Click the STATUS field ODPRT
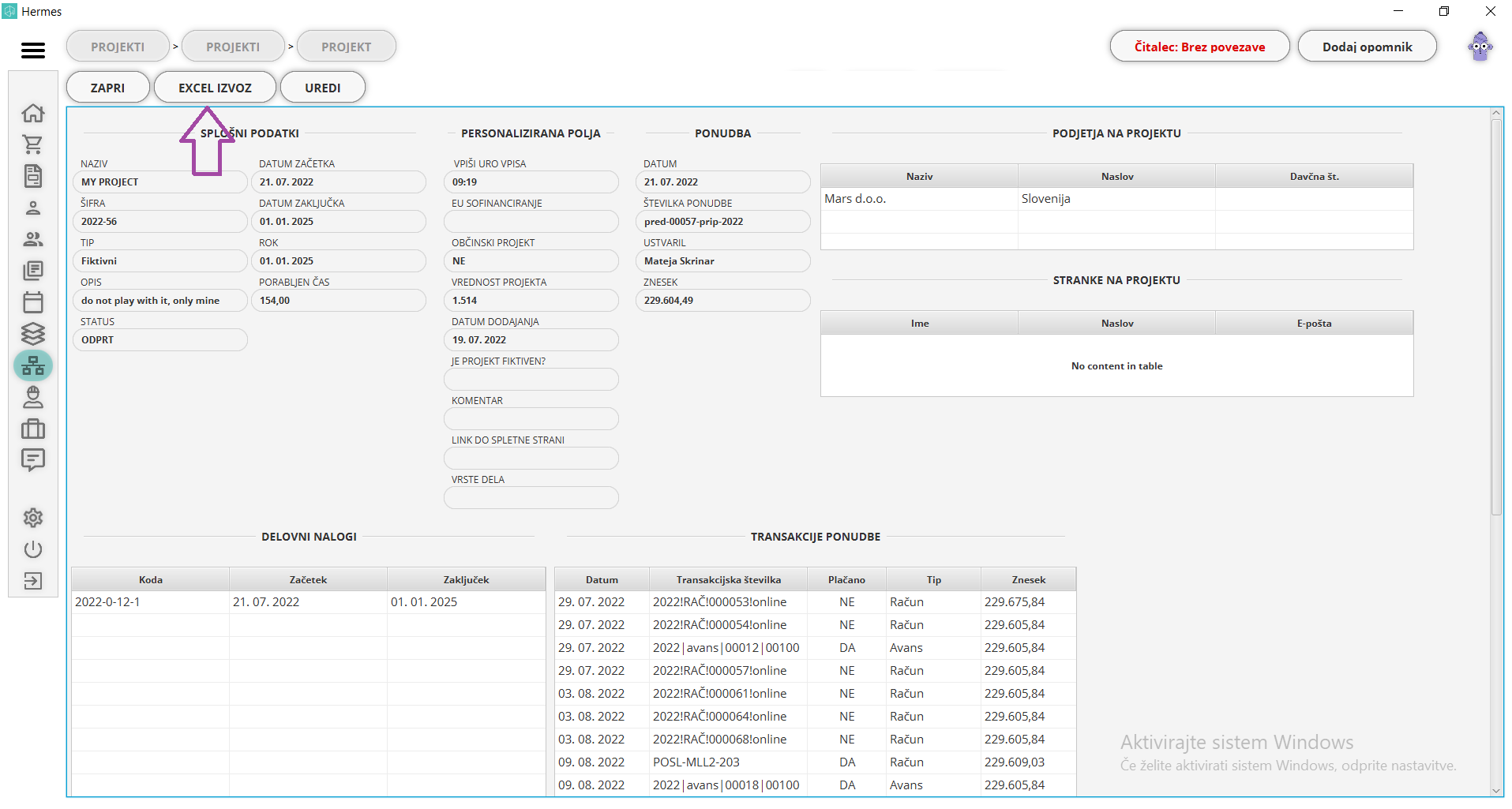 click(x=160, y=340)
